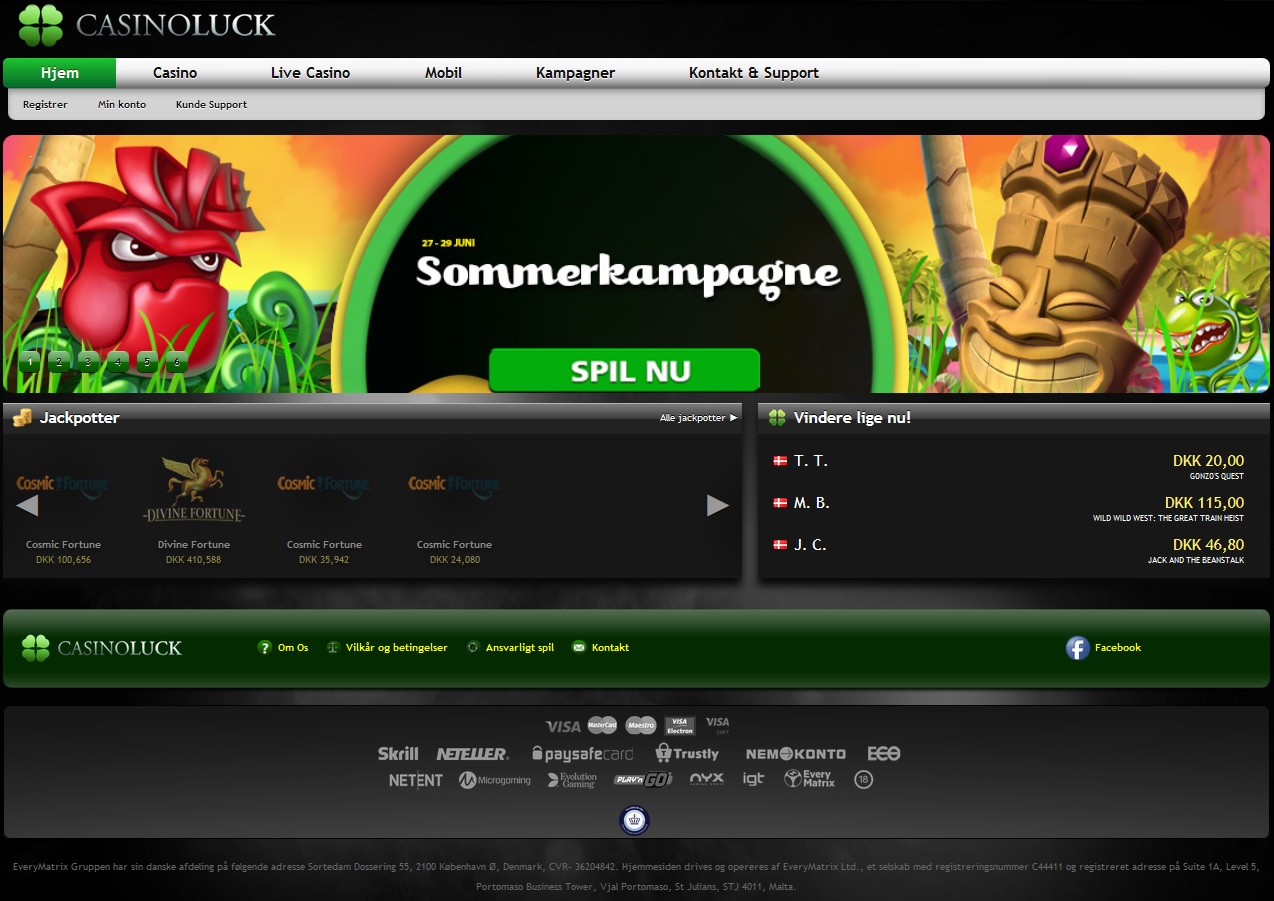Open the Ansvarligt spil link
Image resolution: width=1274 pixels, height=901 pixels.
(x=510, y=648)
